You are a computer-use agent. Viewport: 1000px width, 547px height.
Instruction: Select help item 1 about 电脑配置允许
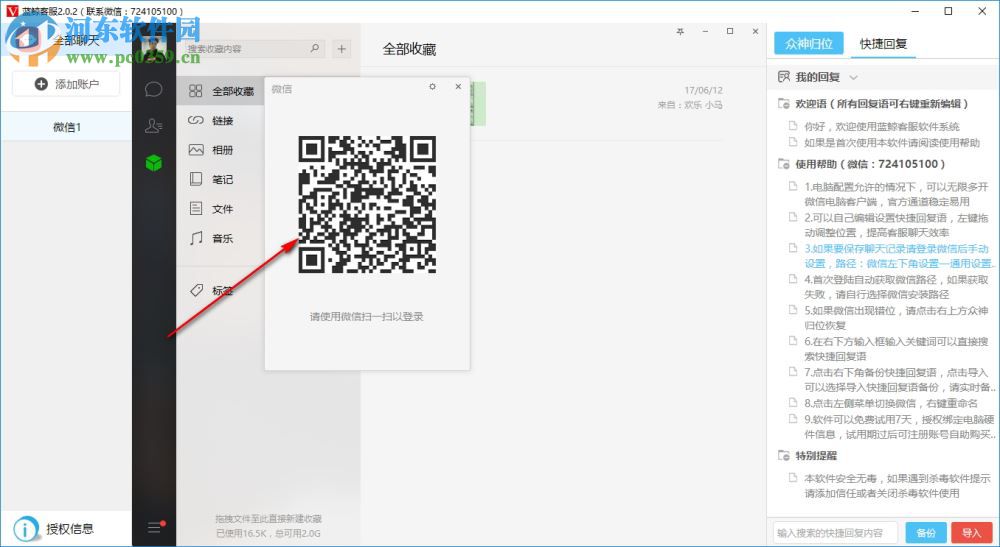coord(895,194)
